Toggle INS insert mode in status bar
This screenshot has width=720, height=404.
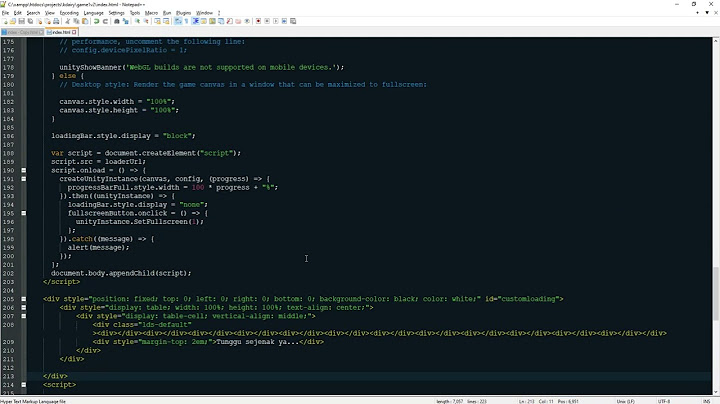click(707, 401)
